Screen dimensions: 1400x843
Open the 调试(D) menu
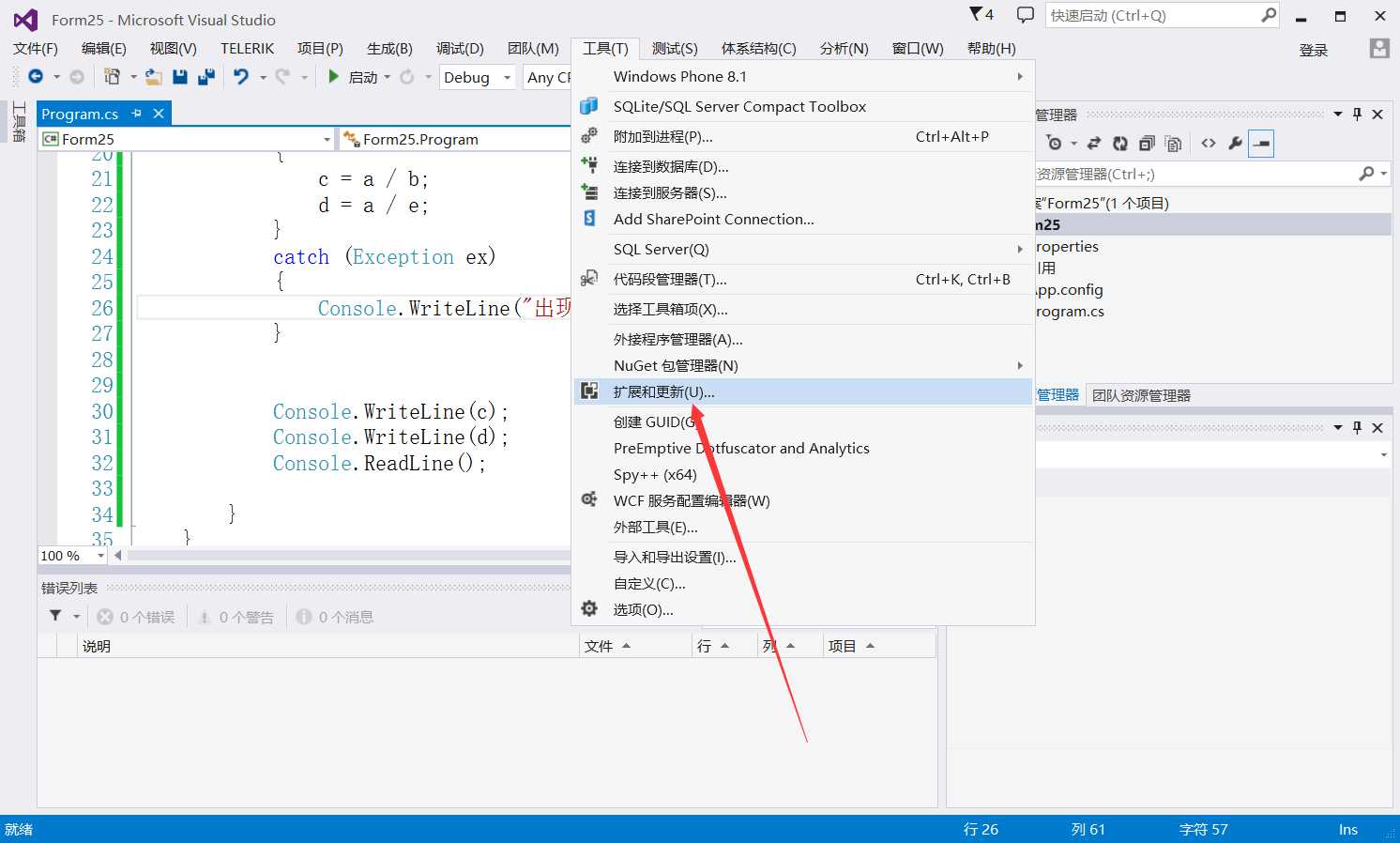pos(460,49)
